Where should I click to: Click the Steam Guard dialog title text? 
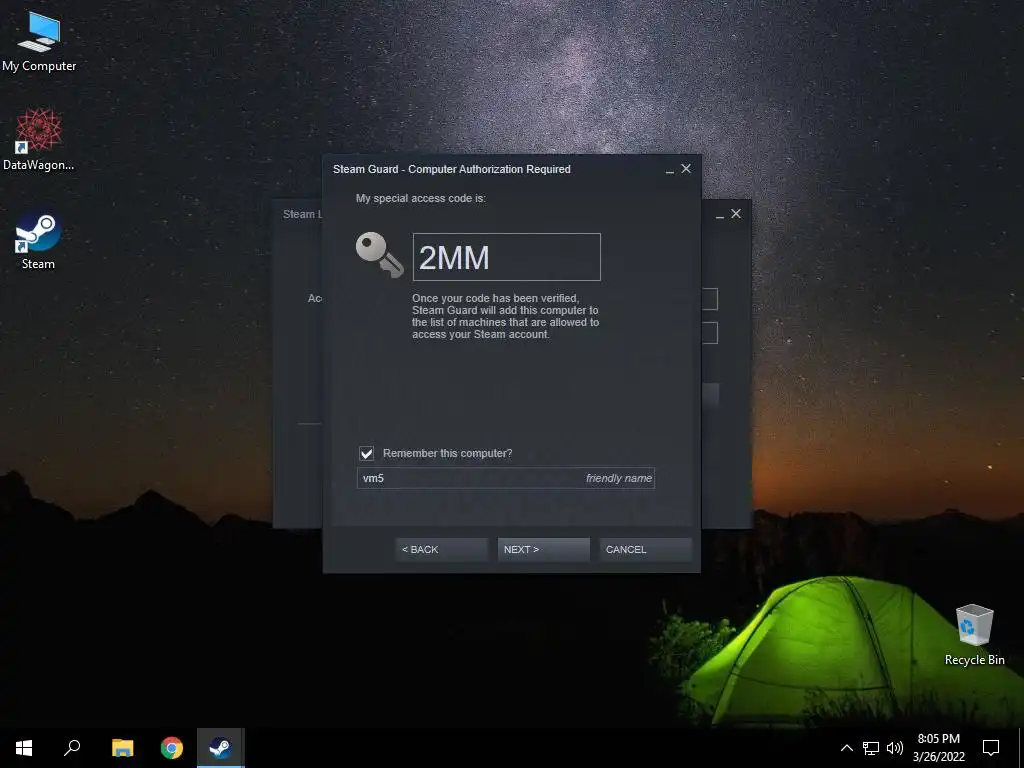(x=452, y=169)
